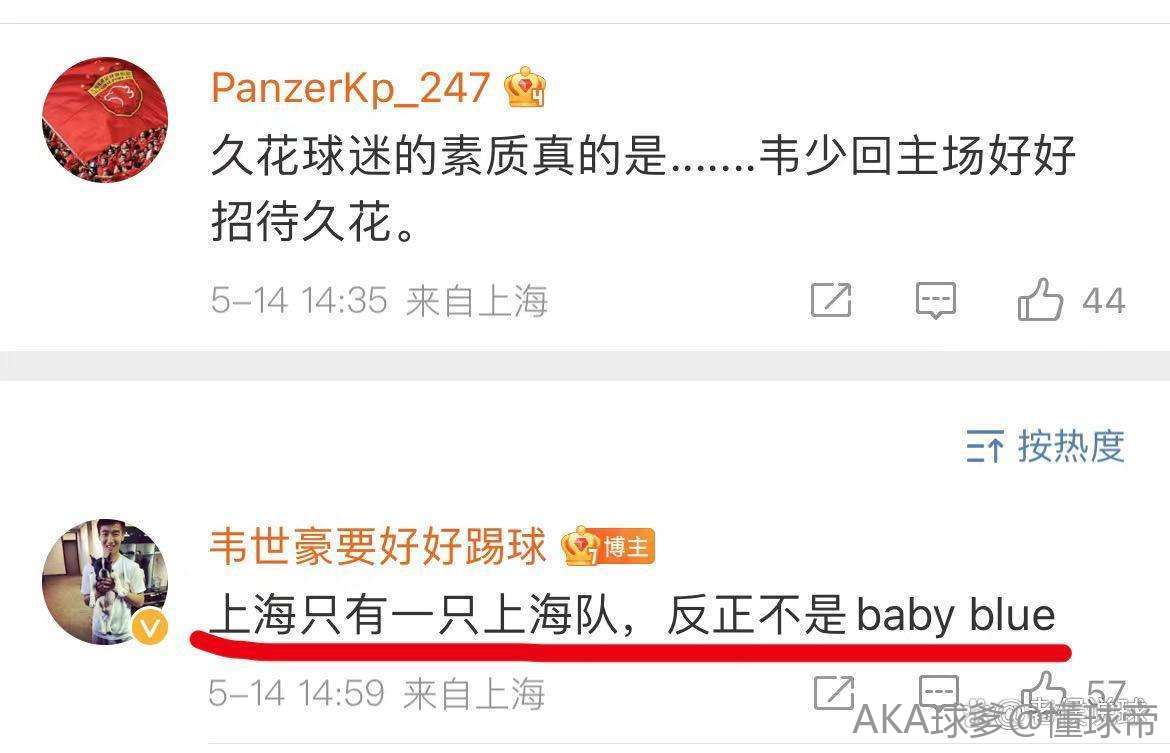This screenshot has width=1170, height=753.
Task: Open 韦世豪要好好踢球 profile name link
Action: pyautogui.click(x=378, y=546)
